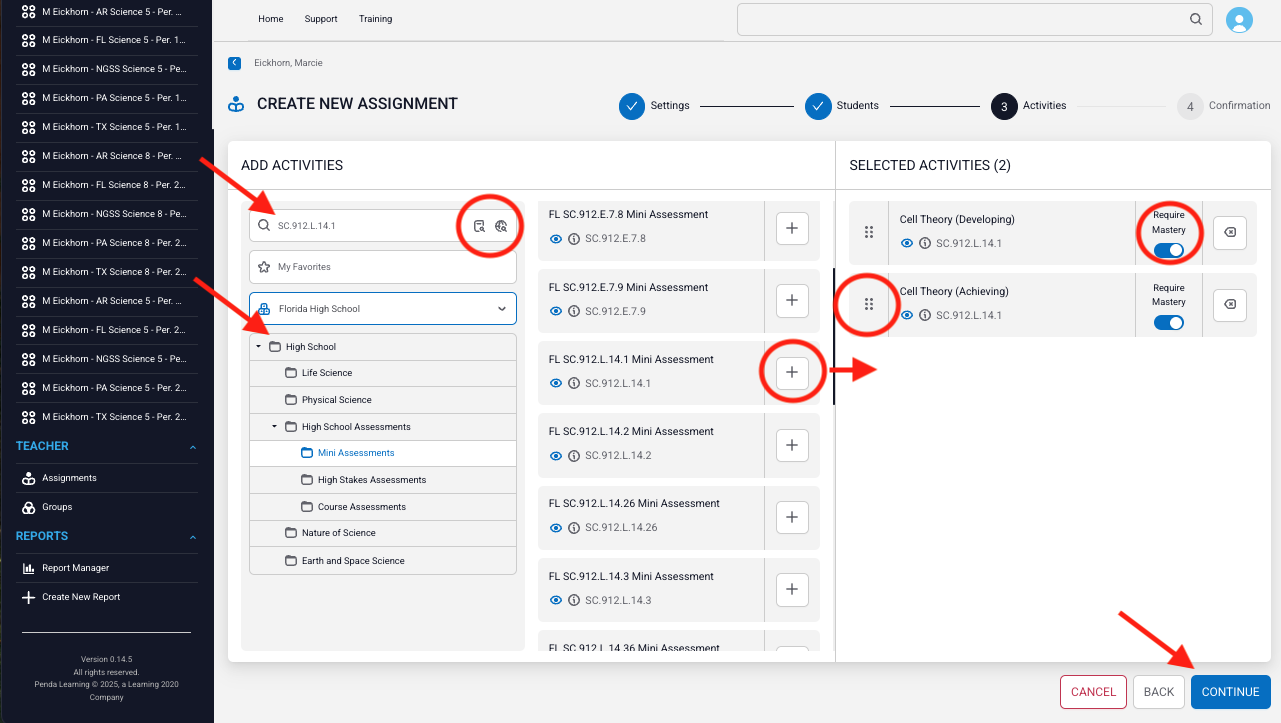Go to Students step in wizard
This screenshot has width=1281, height=723.
[x=842, y=106]
